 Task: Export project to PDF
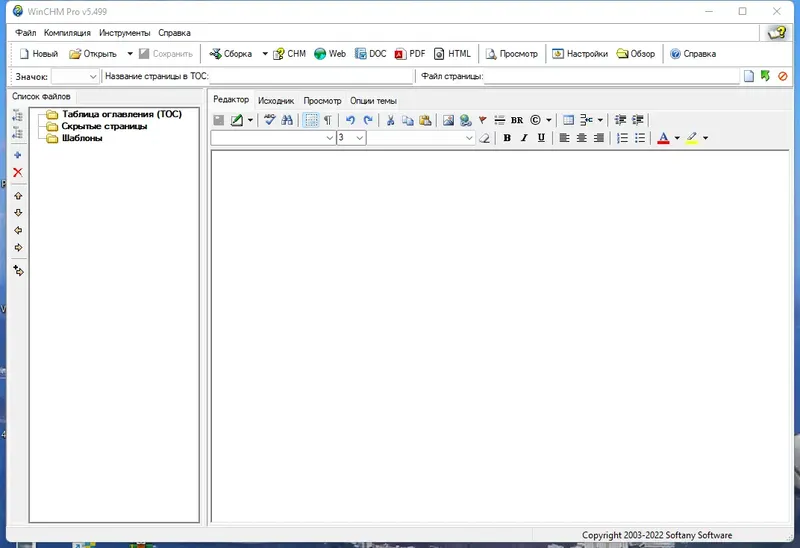point(410,54)
